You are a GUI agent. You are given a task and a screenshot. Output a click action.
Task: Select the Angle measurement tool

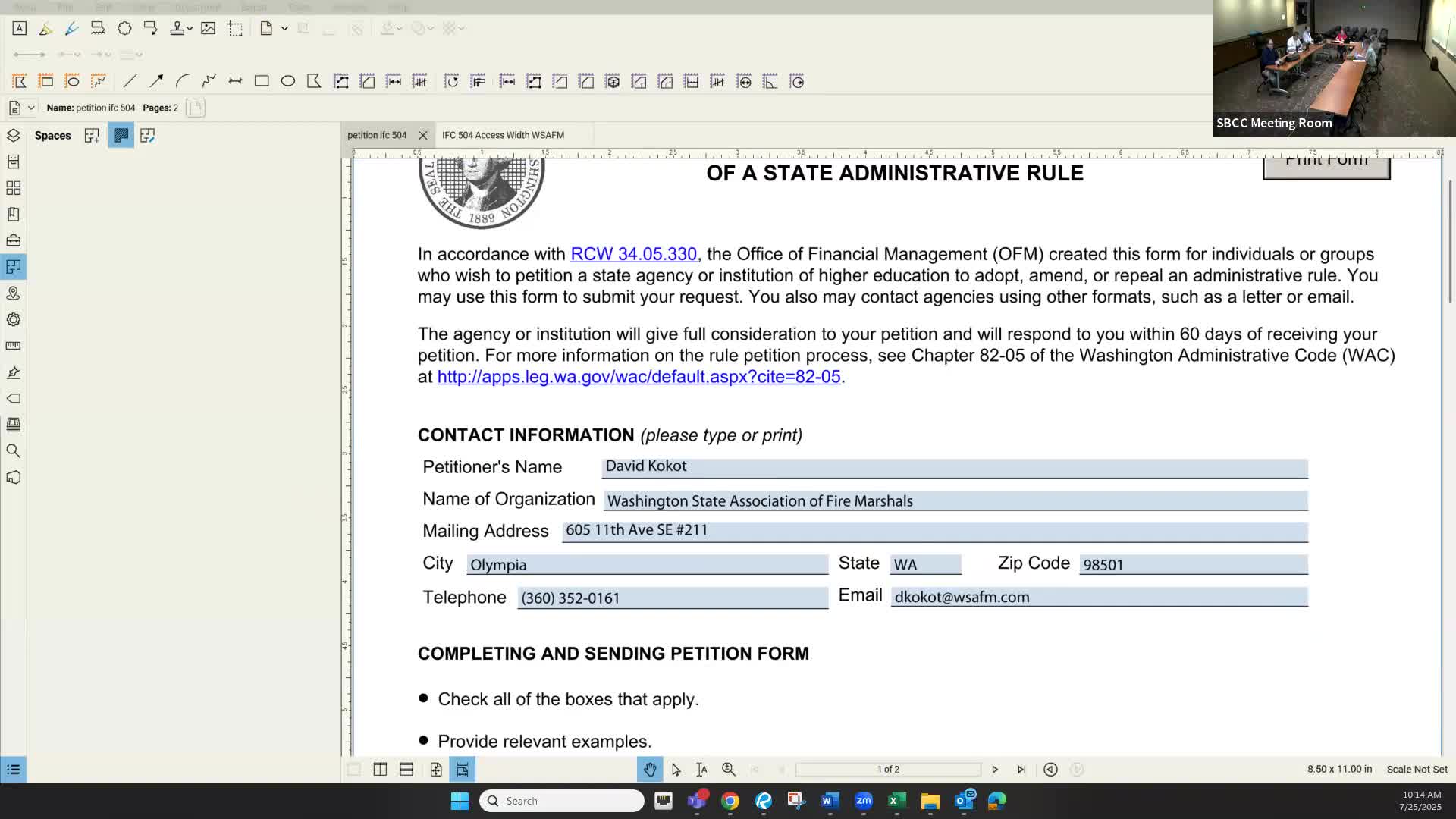click(770, 81)
